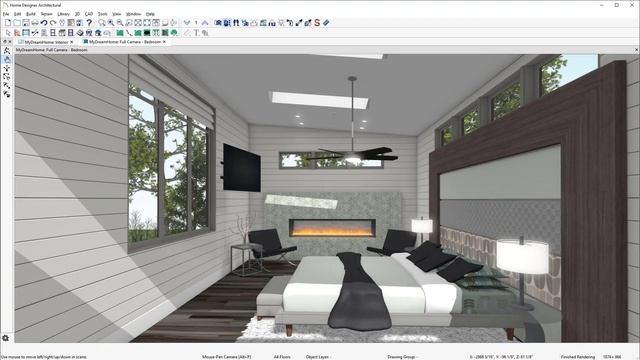This screenshot has height=360, width=640.
Task: Click All Floors in the status bar
Action: (x=282, y=357)
